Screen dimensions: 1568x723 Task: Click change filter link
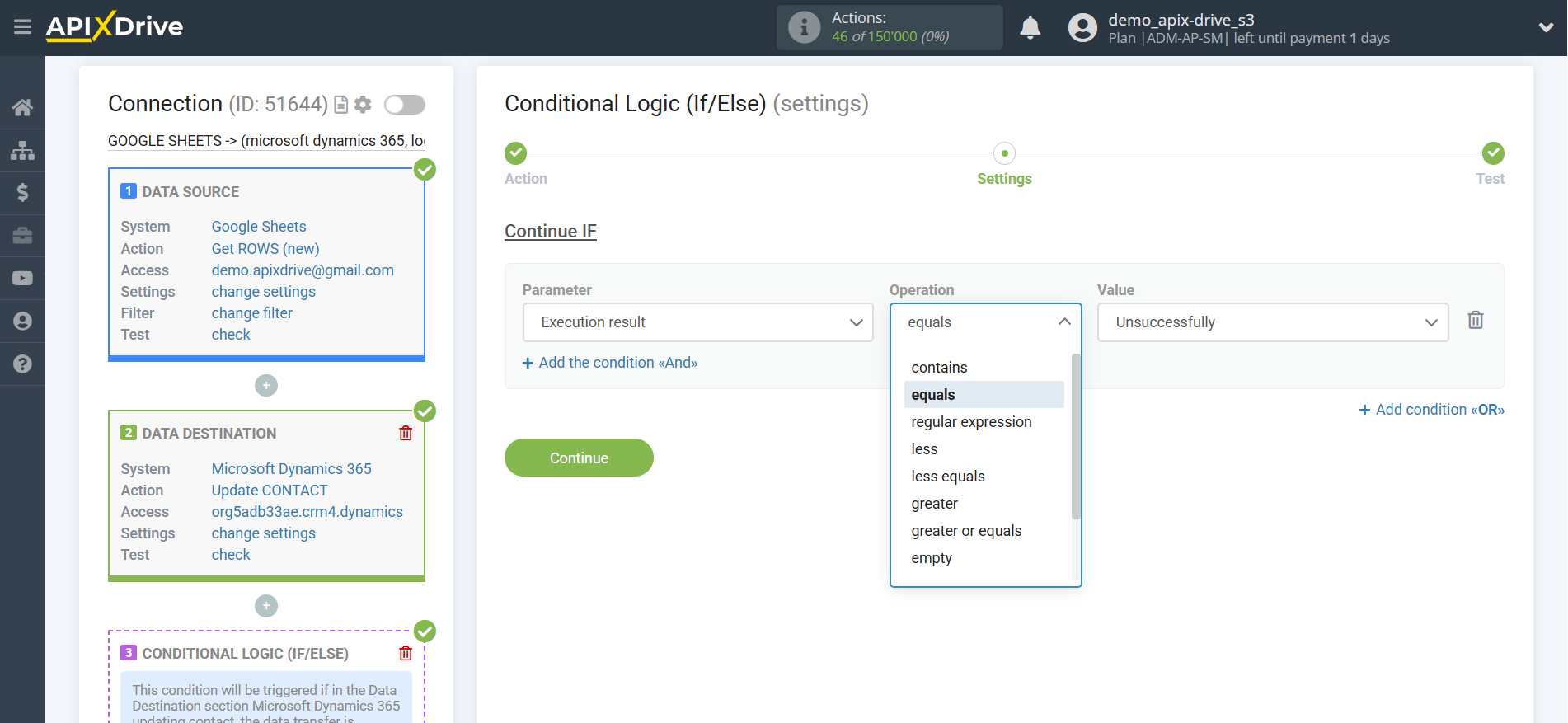pos(252,313)
